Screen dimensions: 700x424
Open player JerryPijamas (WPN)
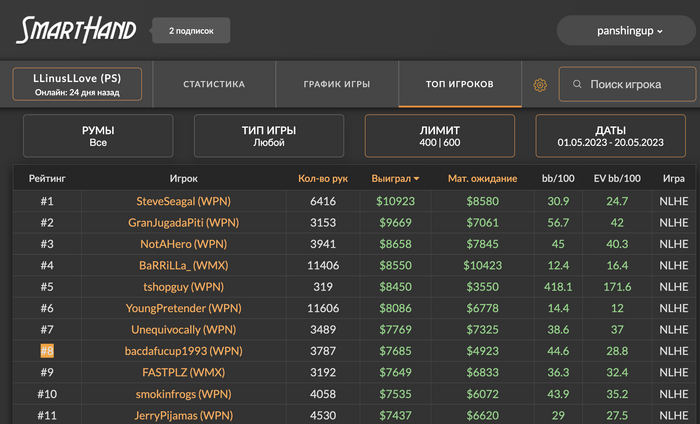(x=183, y=416)
